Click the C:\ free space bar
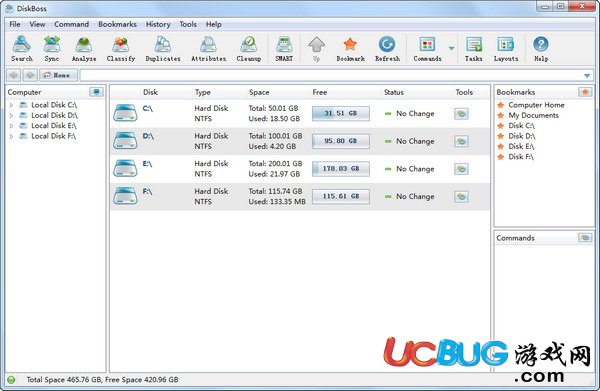The image size is (600, 391). (x=341, y=114)
